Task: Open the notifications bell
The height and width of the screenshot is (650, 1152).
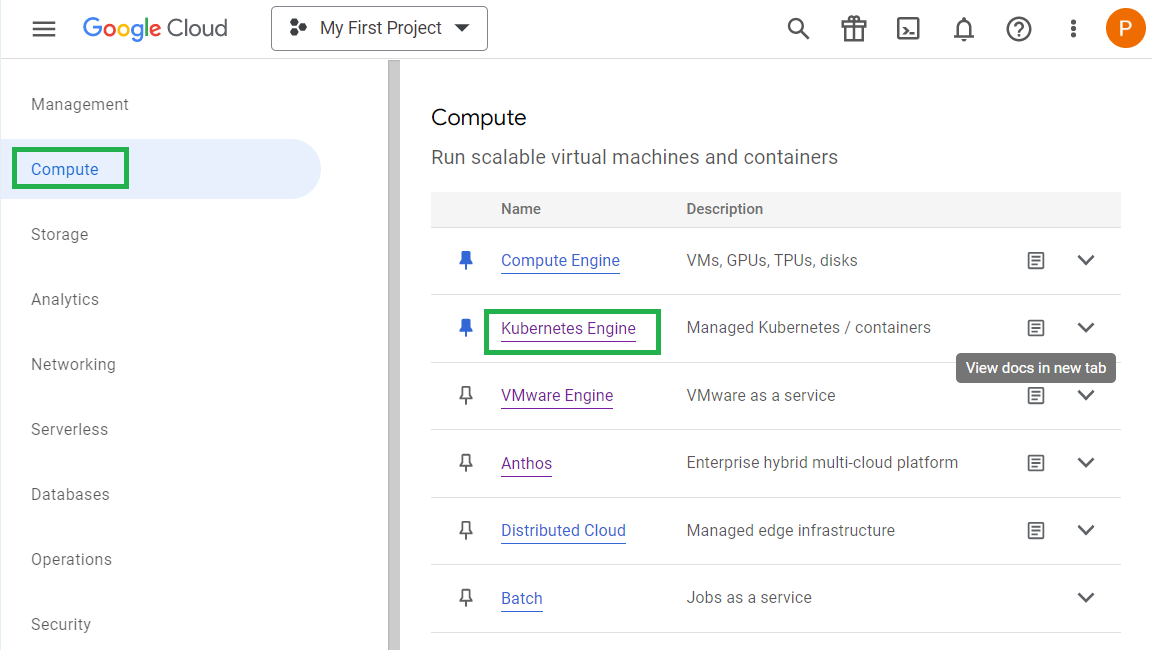Action: point(963,29)
